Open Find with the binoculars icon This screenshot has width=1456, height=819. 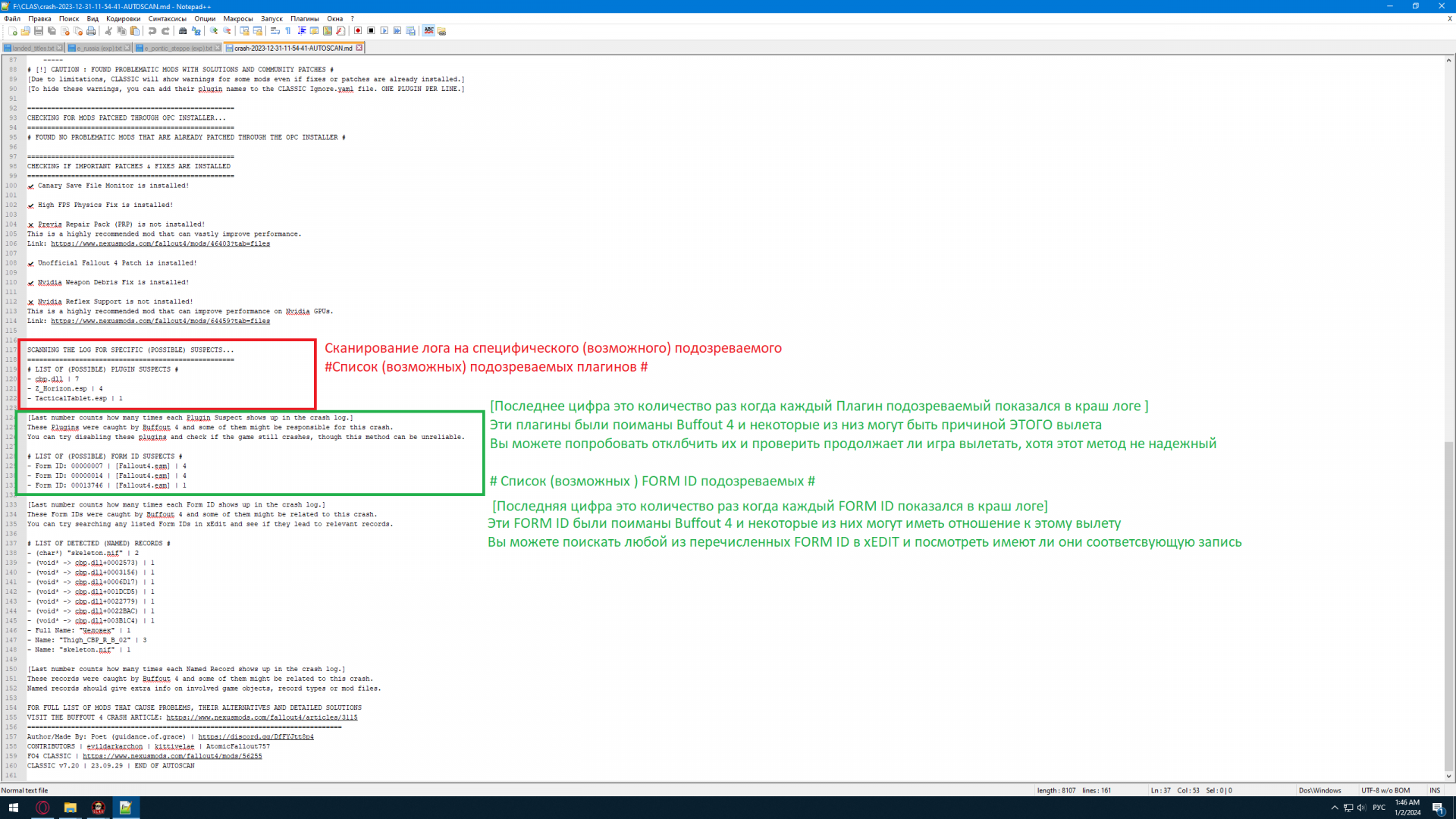pos(183,31)
